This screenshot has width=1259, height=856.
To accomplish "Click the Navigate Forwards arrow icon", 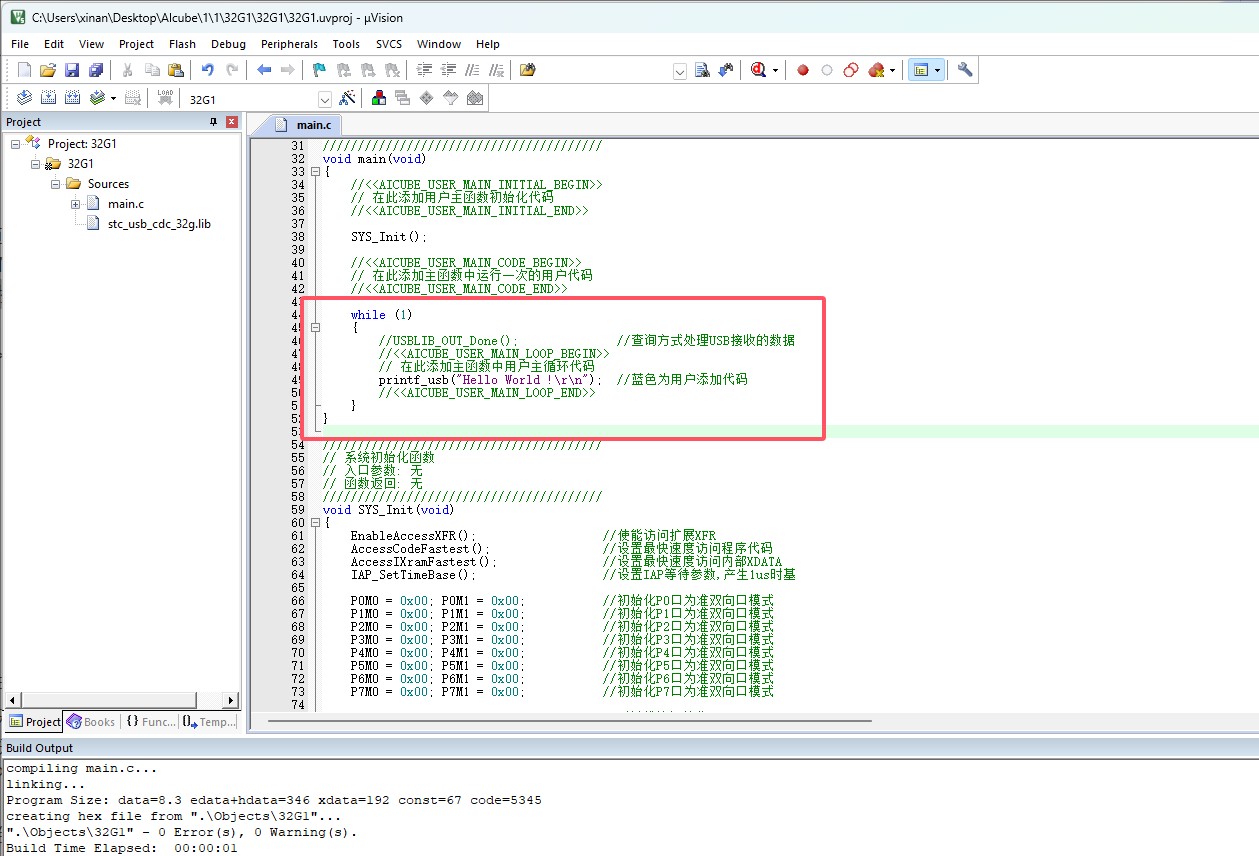I will pos(288,70).
